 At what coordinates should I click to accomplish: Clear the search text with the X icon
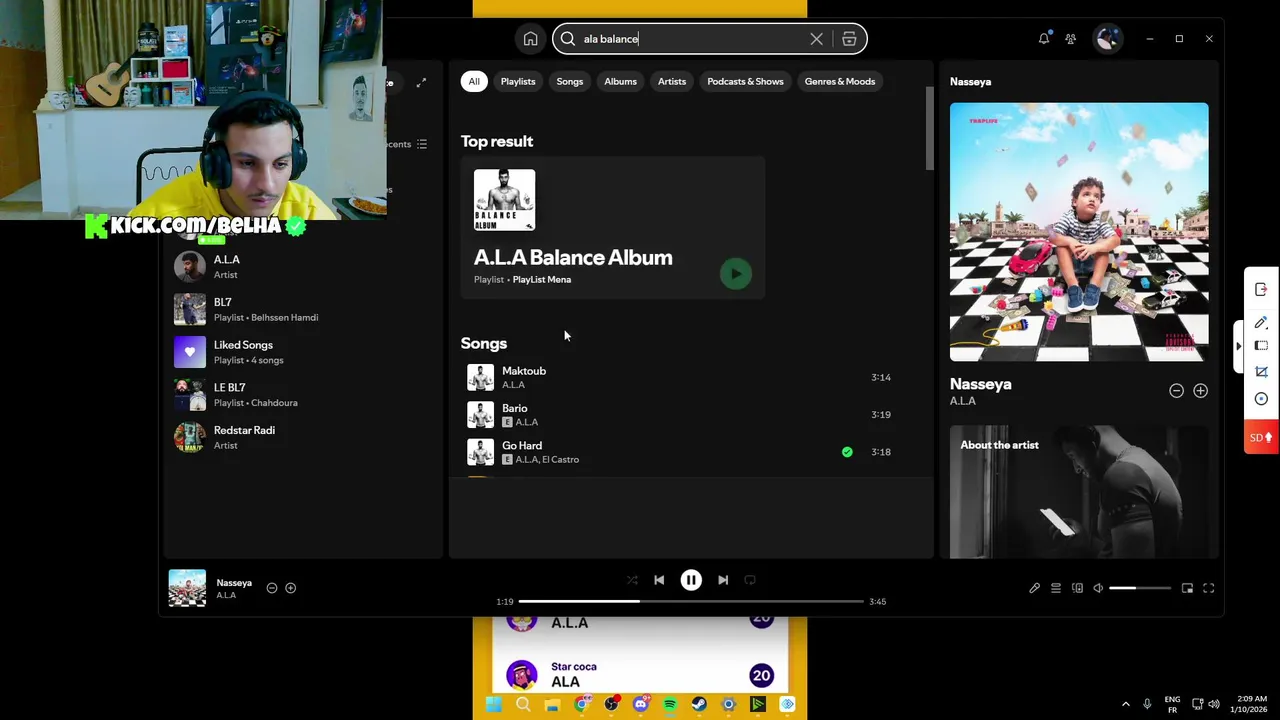coord(816,39)
